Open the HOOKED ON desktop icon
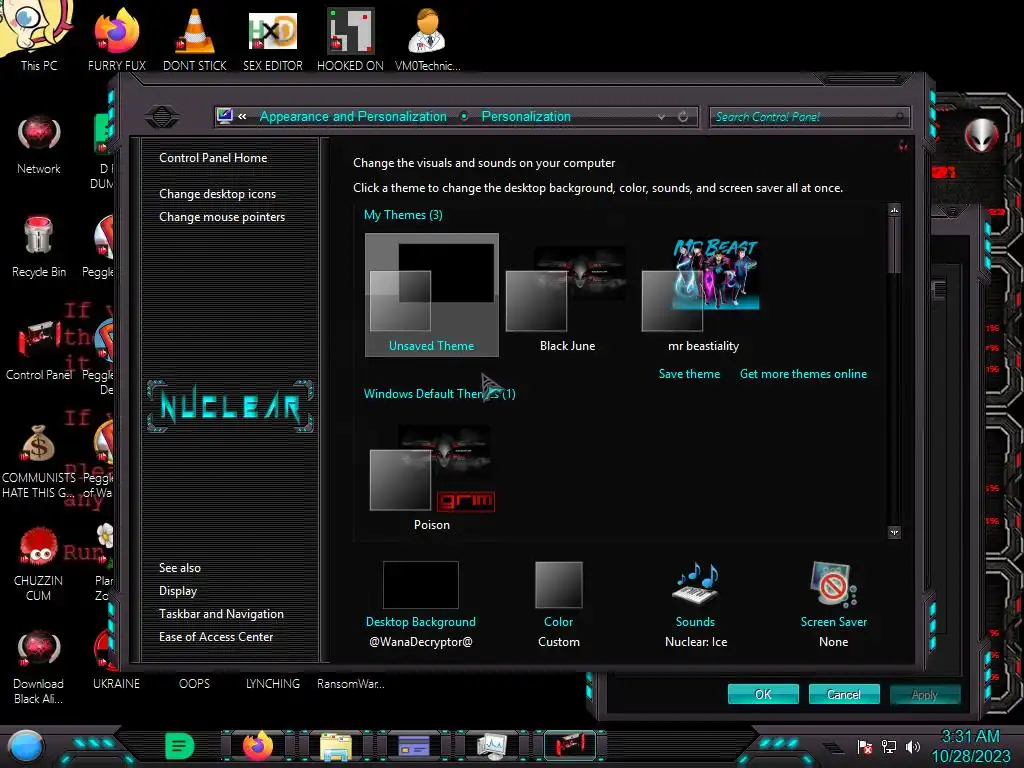Viewport: 1024px width, 768px height. pos(350,38)
